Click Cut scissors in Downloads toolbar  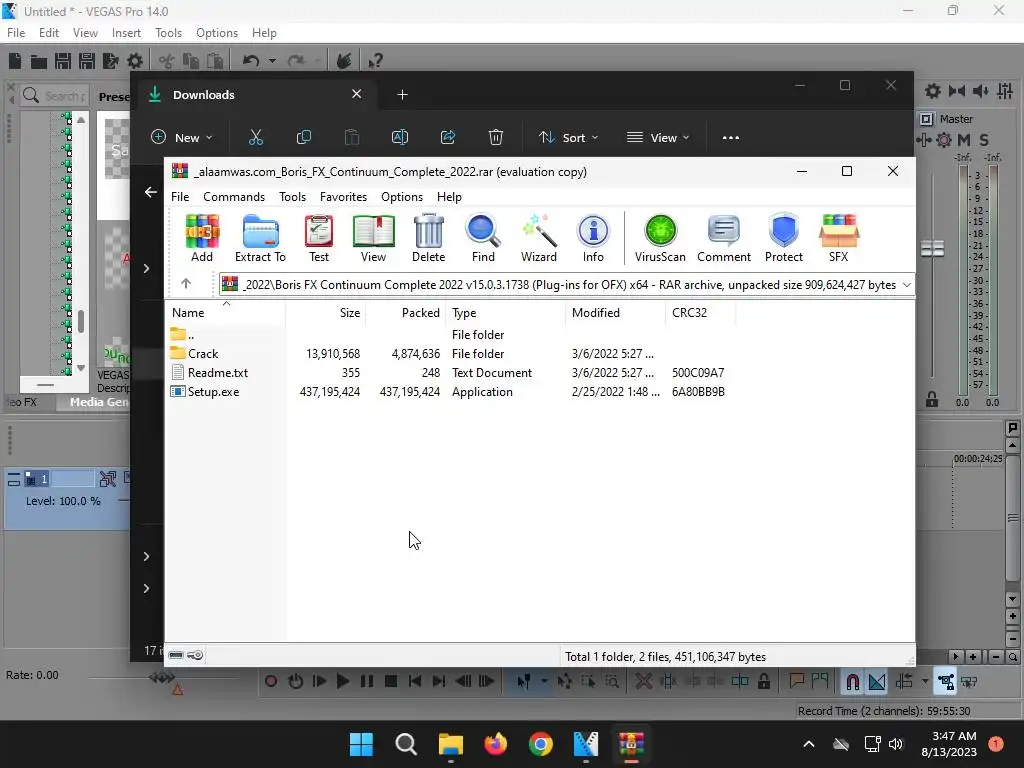[255, 137]
